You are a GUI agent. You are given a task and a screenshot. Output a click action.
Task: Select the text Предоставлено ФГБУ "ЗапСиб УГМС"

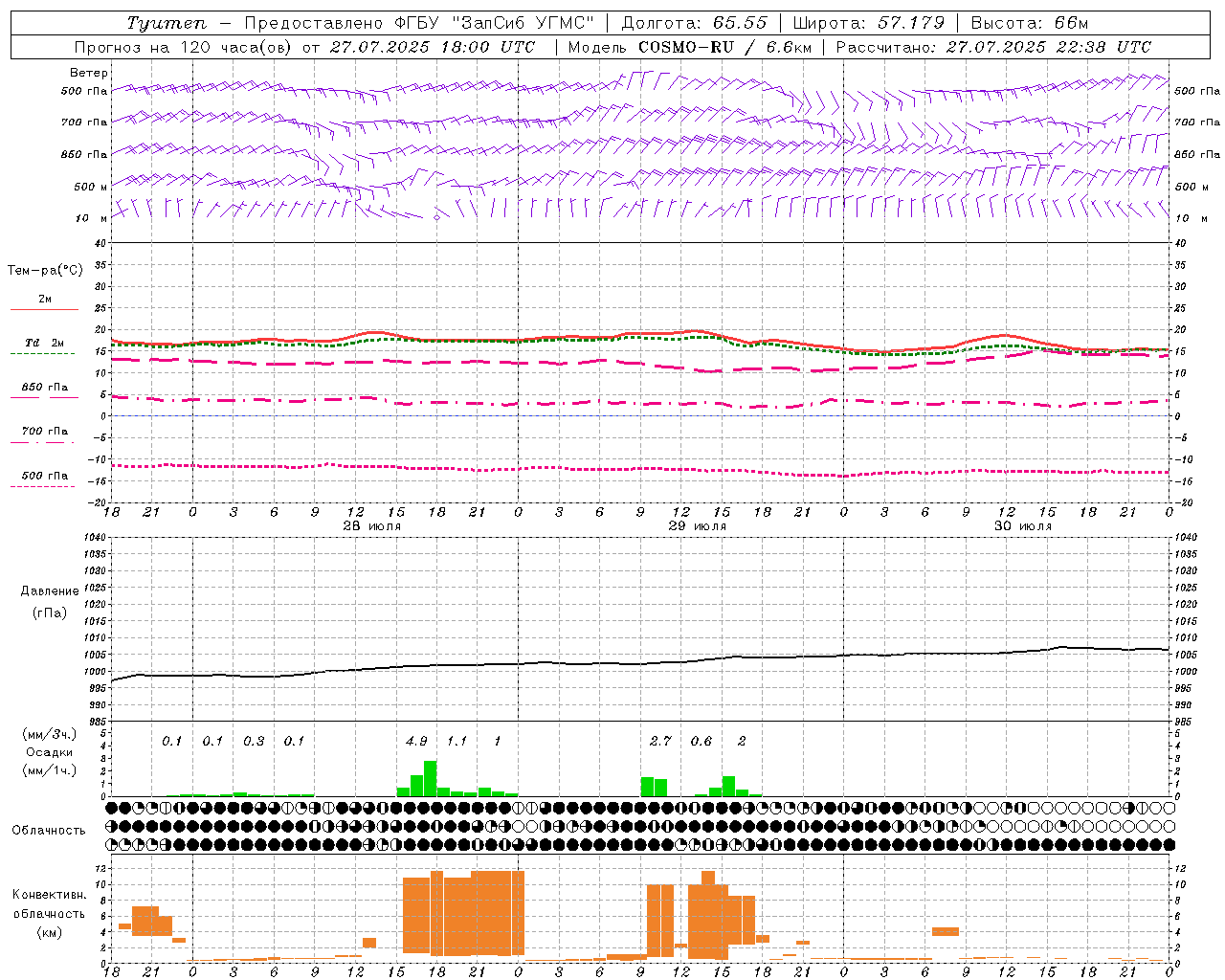[420, 23]
